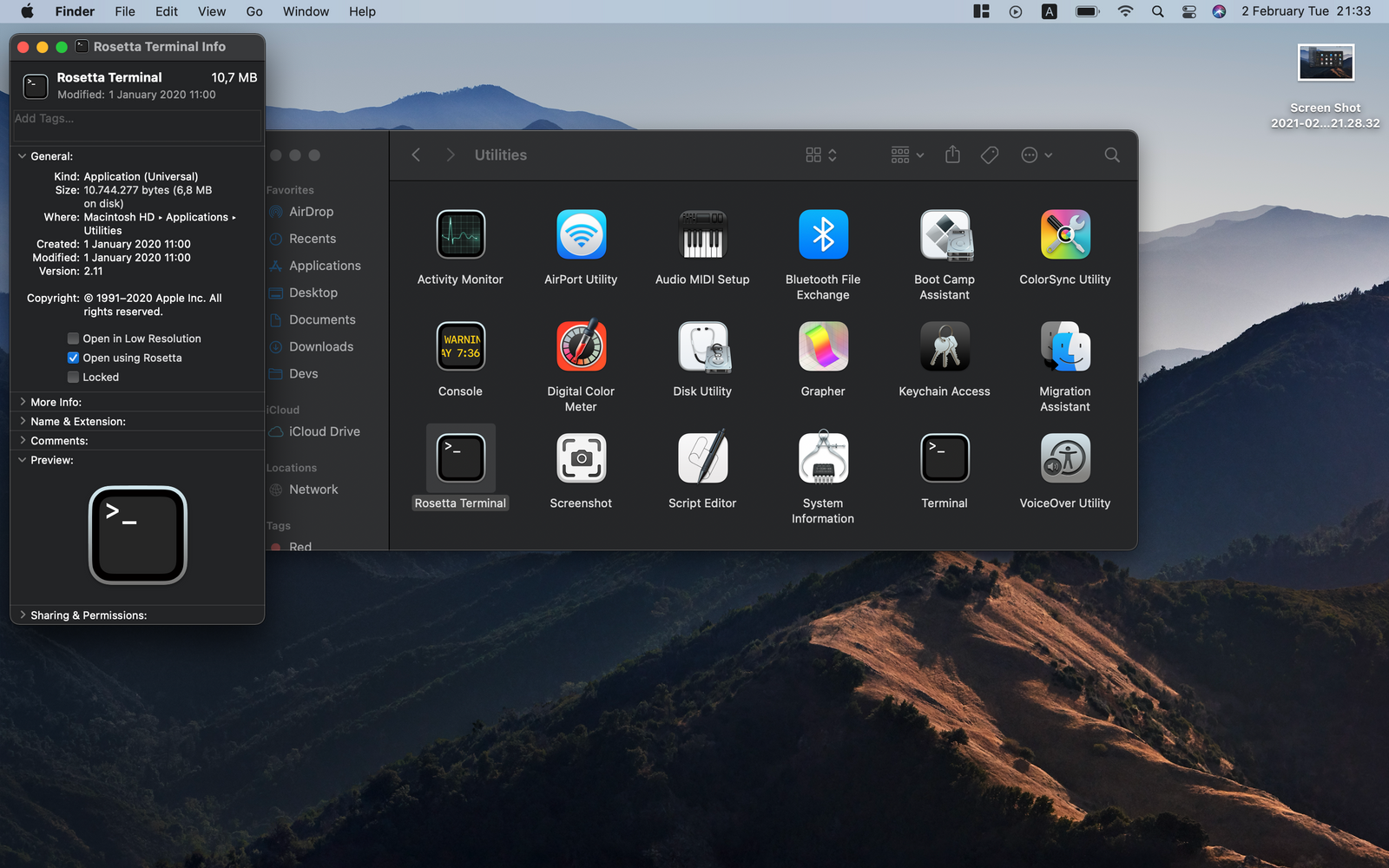
Task: Open the Edit menu
Action: pos(167,11)
